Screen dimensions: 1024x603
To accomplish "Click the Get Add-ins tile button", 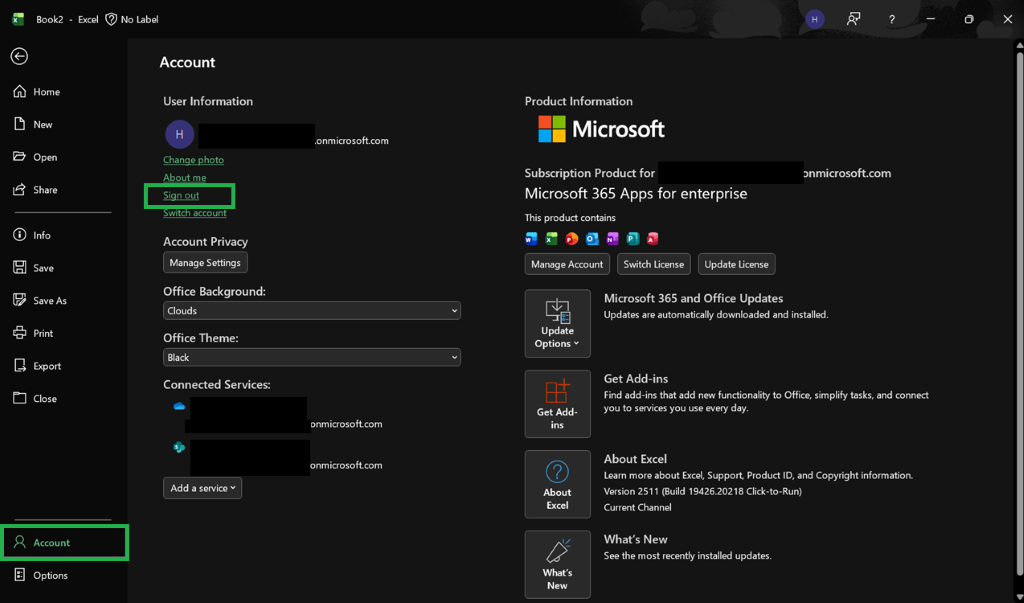I will tap(558, 404).
